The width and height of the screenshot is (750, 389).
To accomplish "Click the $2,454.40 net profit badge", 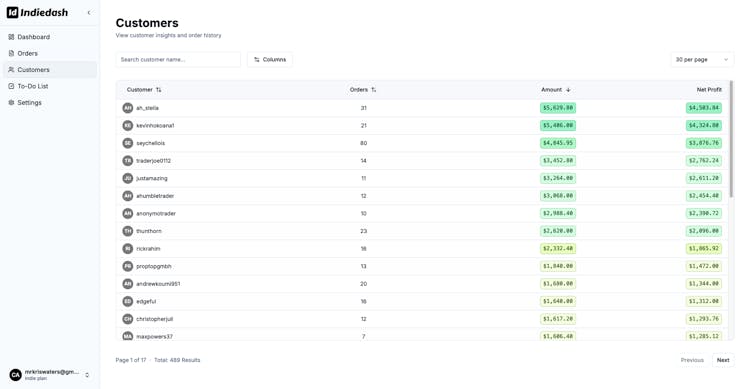I will point(704,196).
